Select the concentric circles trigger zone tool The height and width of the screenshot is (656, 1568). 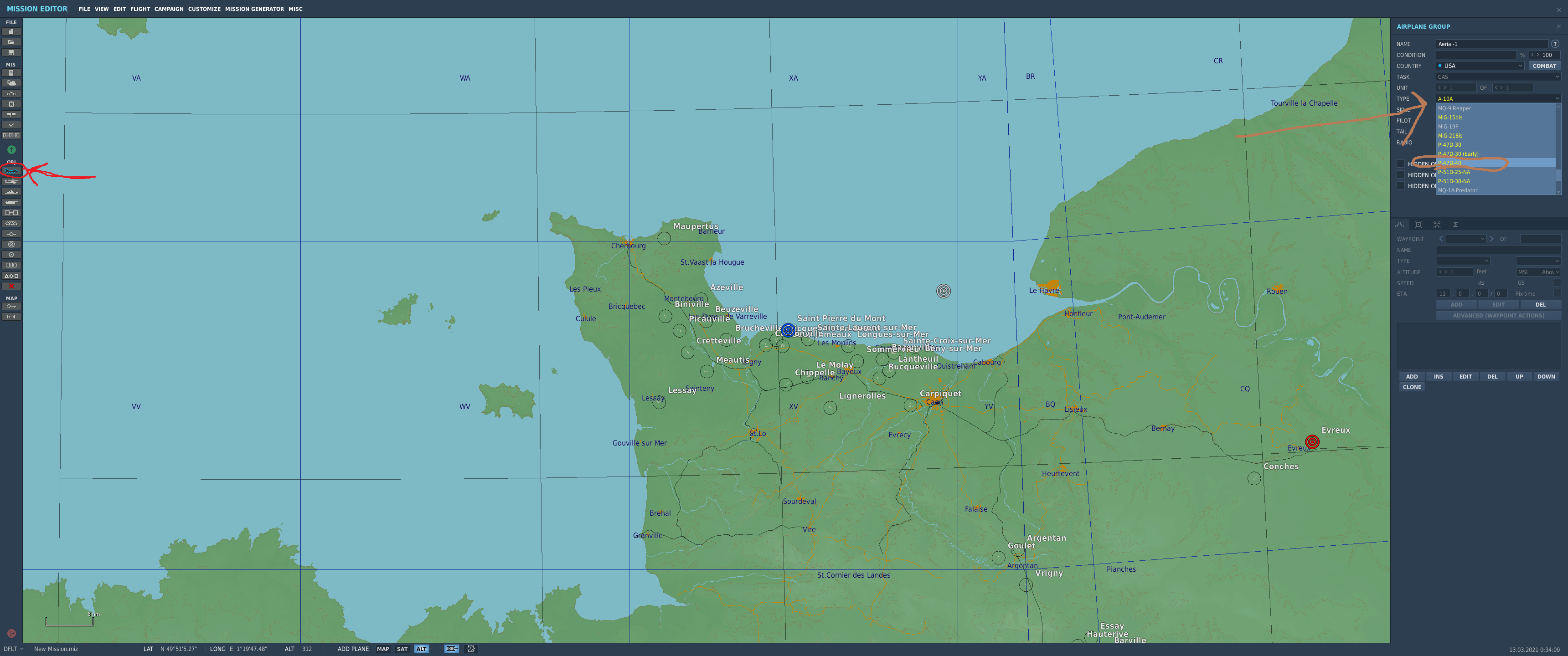(x=11, y=244)
